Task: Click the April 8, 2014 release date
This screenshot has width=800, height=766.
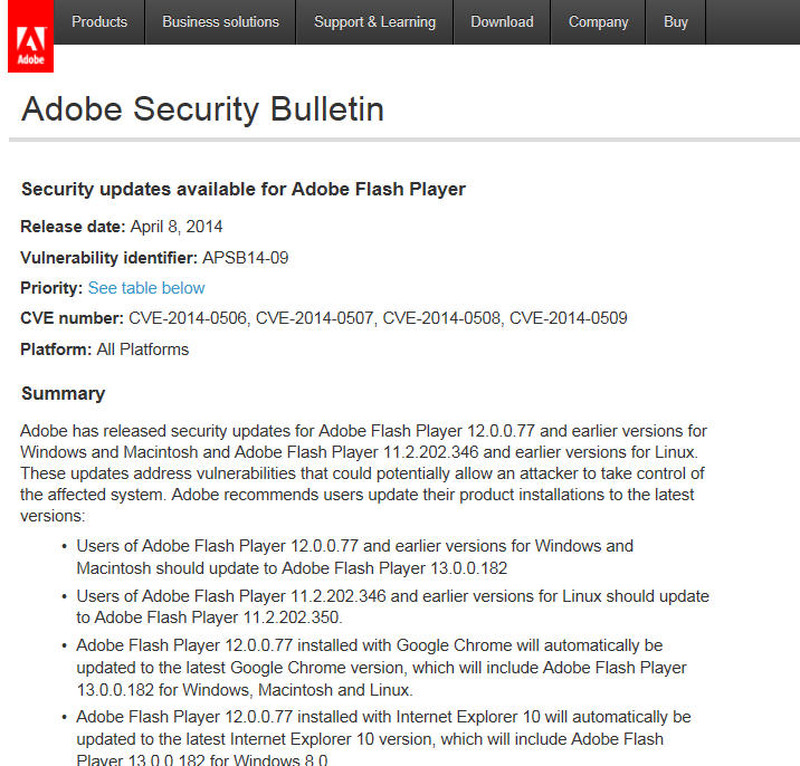Action: pos(176,226)
